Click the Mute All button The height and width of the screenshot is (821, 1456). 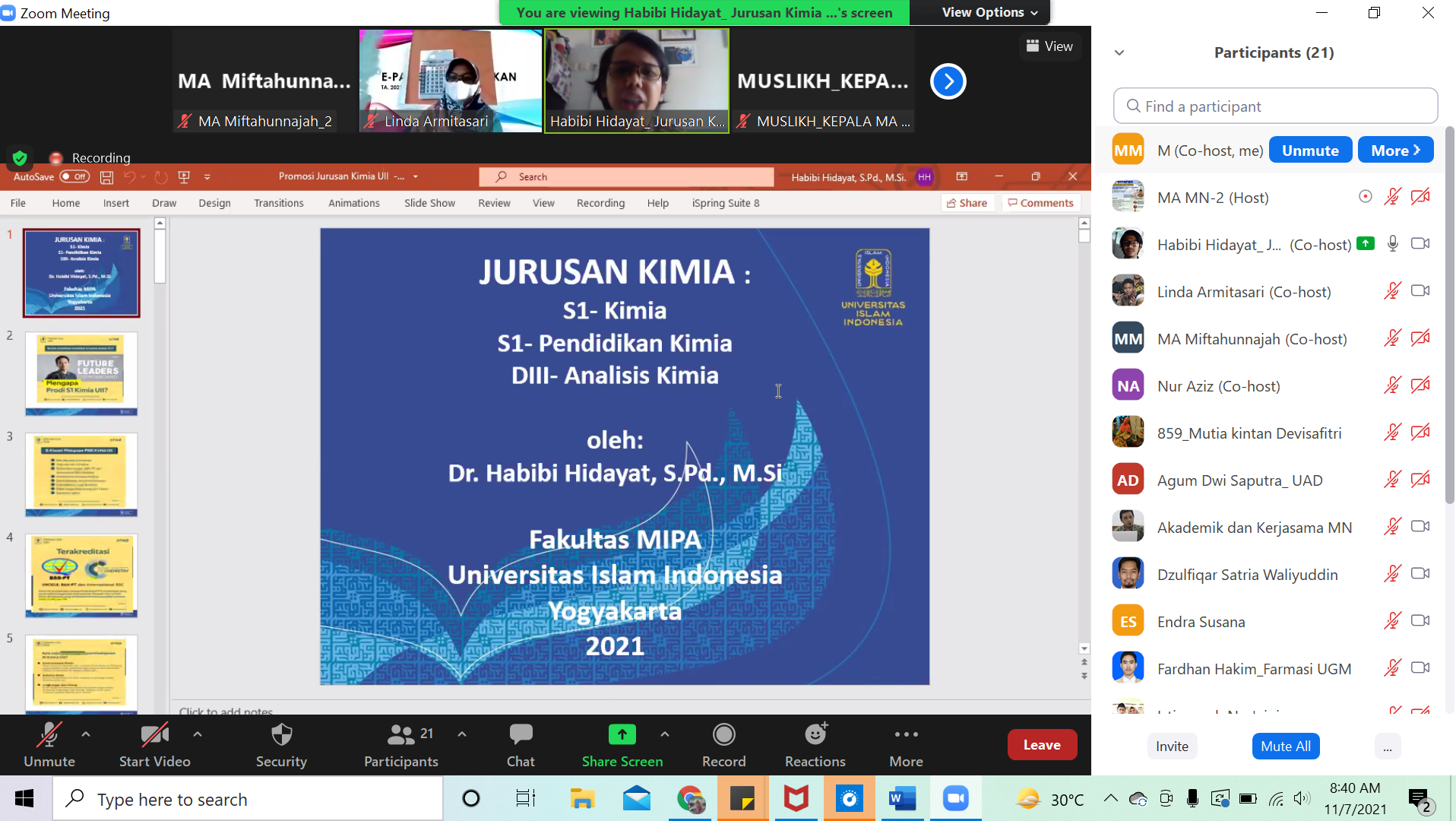pos(1285,746)
